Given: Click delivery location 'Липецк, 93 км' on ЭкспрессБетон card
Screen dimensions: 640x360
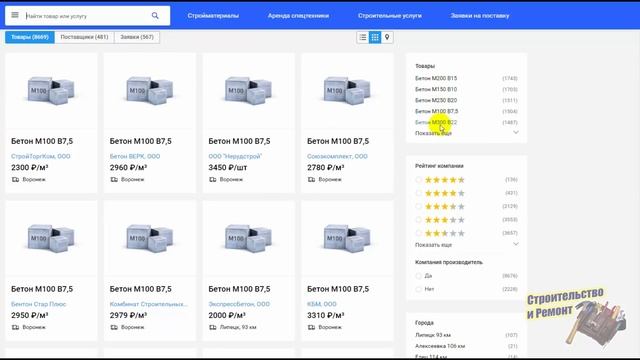Looking at the screenshot, I should [238, 327].
